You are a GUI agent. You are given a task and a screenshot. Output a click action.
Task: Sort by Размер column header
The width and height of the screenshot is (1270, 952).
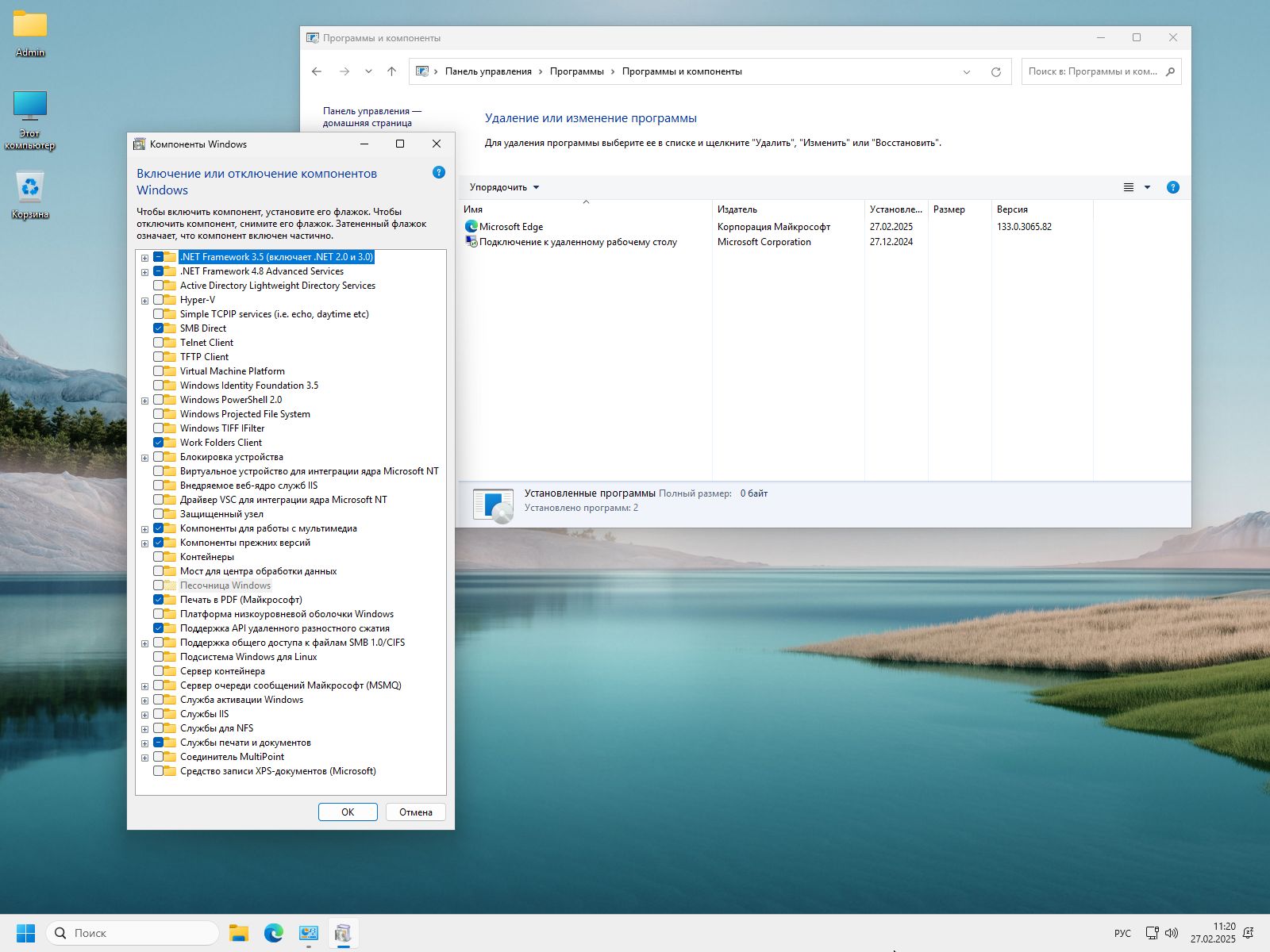click(960, 209)
